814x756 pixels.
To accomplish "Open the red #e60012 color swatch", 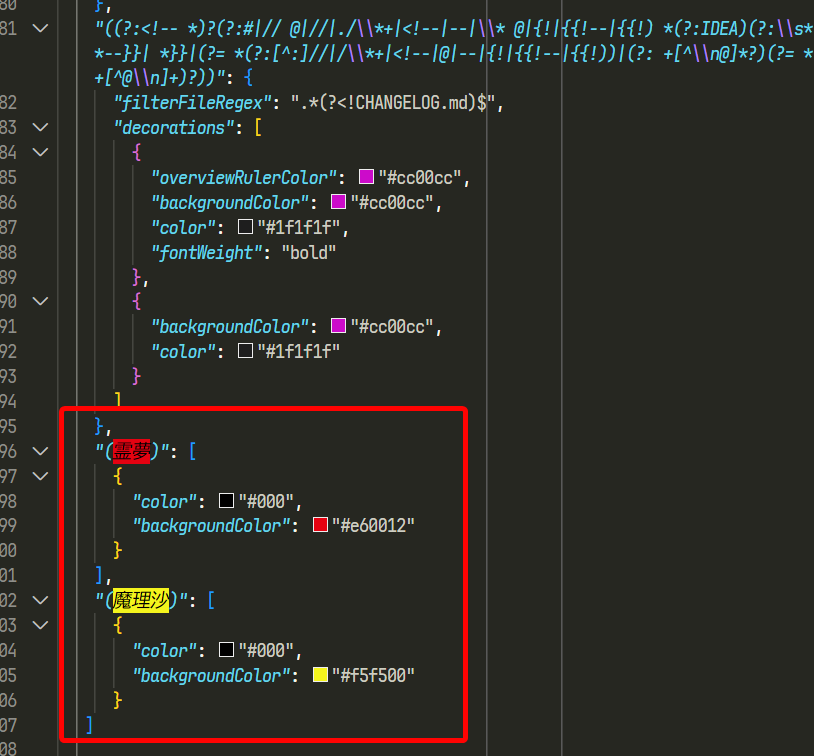I will [x=320, y=525].
